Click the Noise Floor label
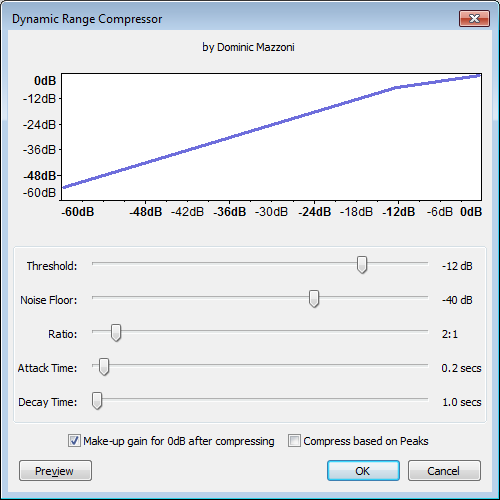 tap(48, 300)
